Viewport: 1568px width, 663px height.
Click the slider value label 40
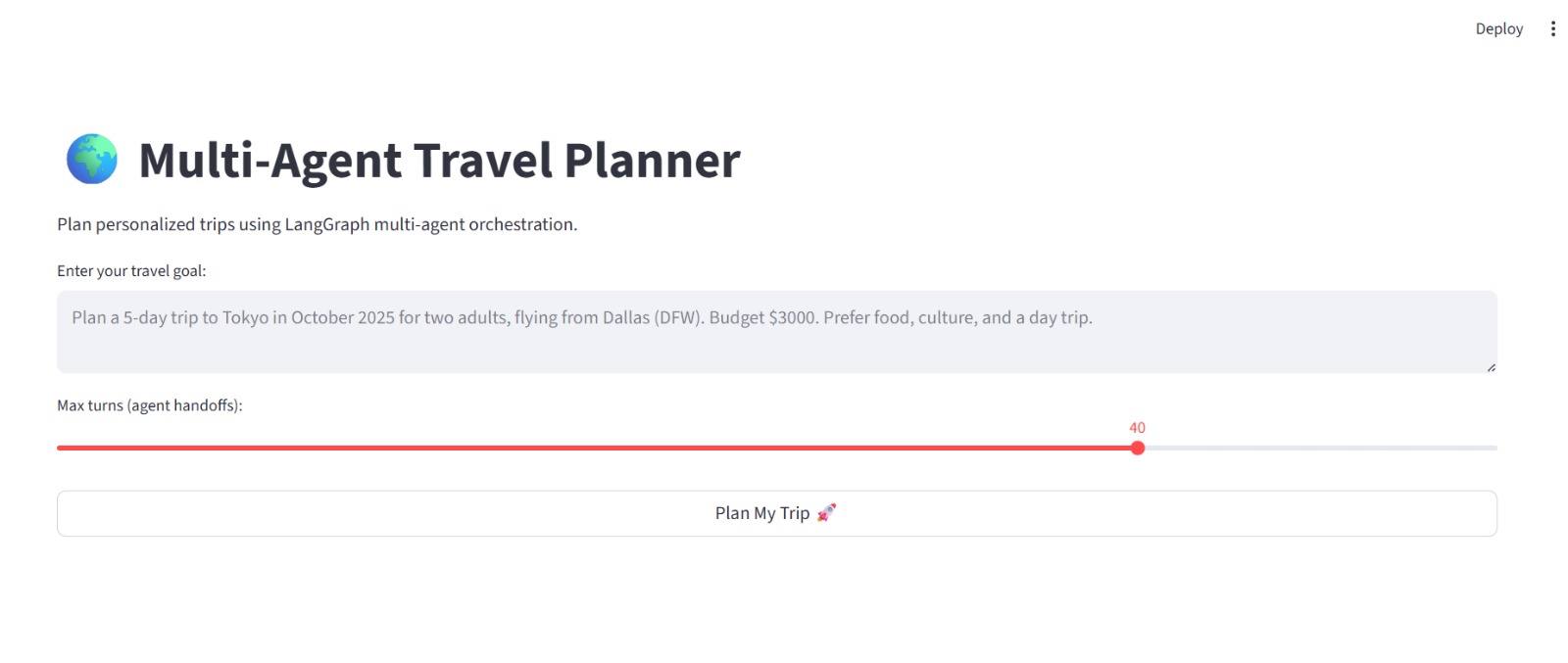pyautogui.click(x=1137, y=428)
